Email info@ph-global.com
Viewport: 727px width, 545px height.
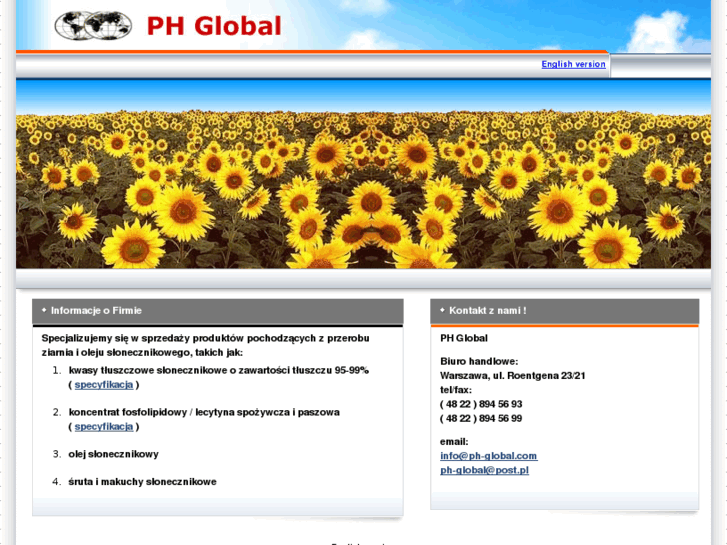pos(489,455)
